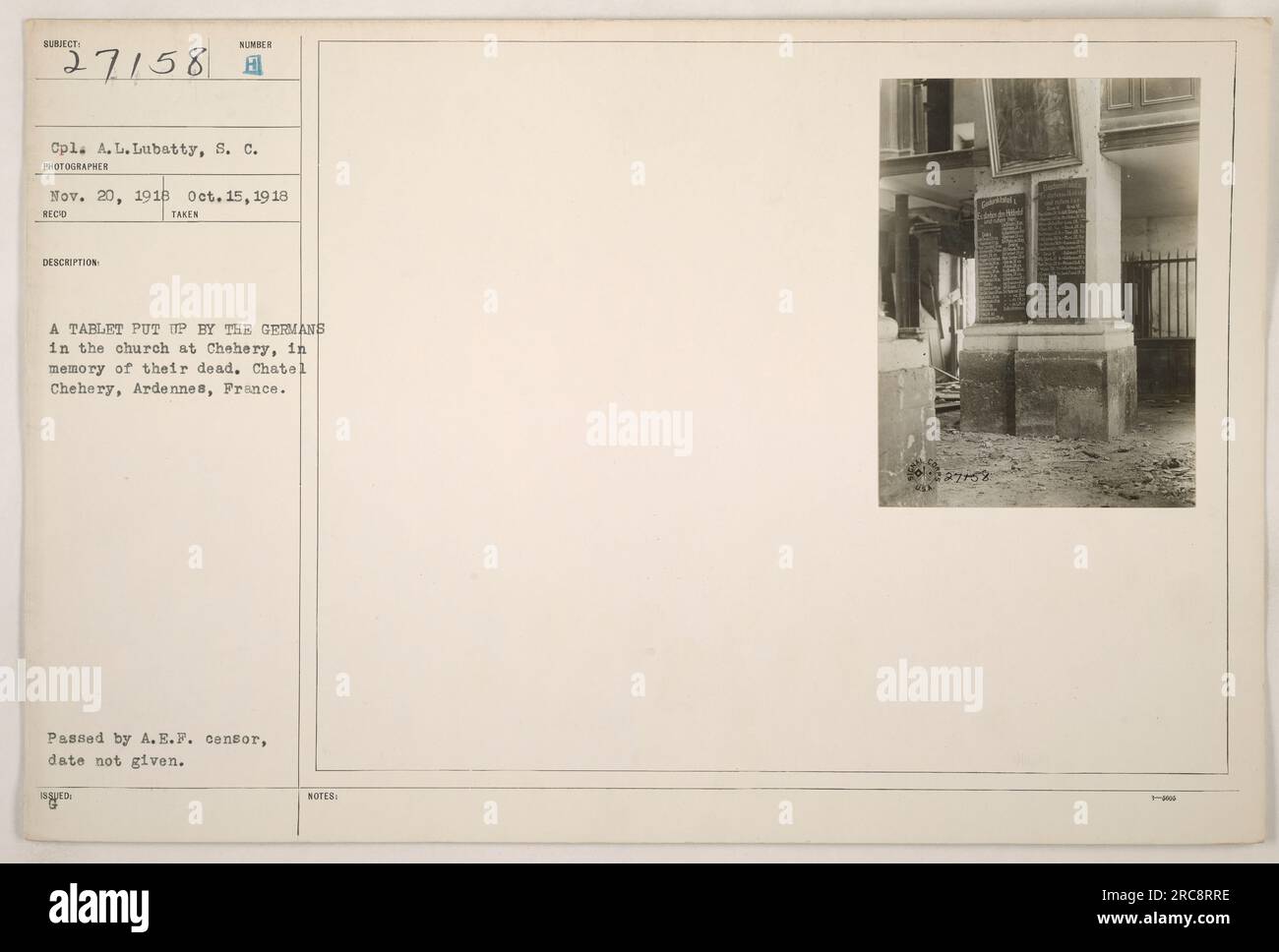Click the received date Nov. 20, 1918
1279x952 pixels.
(101, 196)
